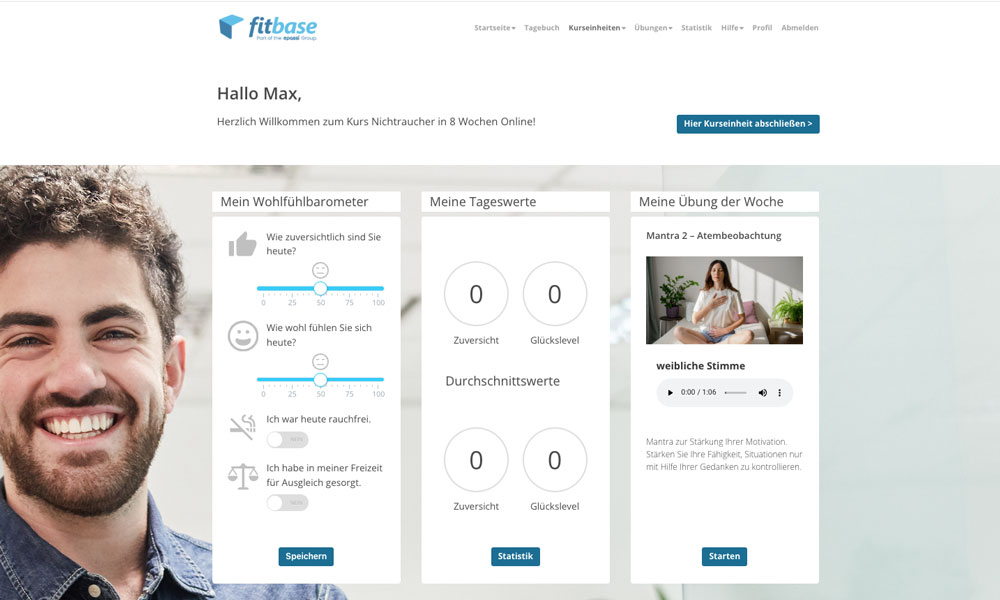This screenshot has height=600, width=1000.
Task: Open the Kurseinheiten dropdown
Action: pyautogui.click(x=594, y=27)
